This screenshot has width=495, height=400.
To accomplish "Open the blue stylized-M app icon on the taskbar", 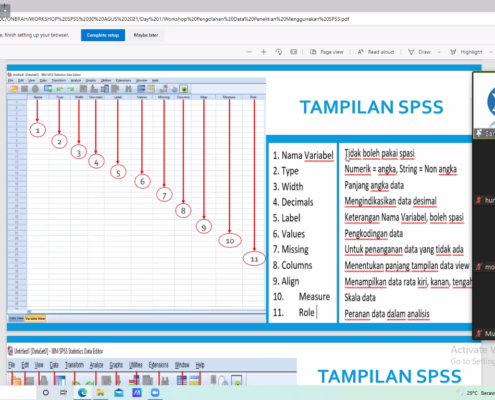I will click(137, 393).
